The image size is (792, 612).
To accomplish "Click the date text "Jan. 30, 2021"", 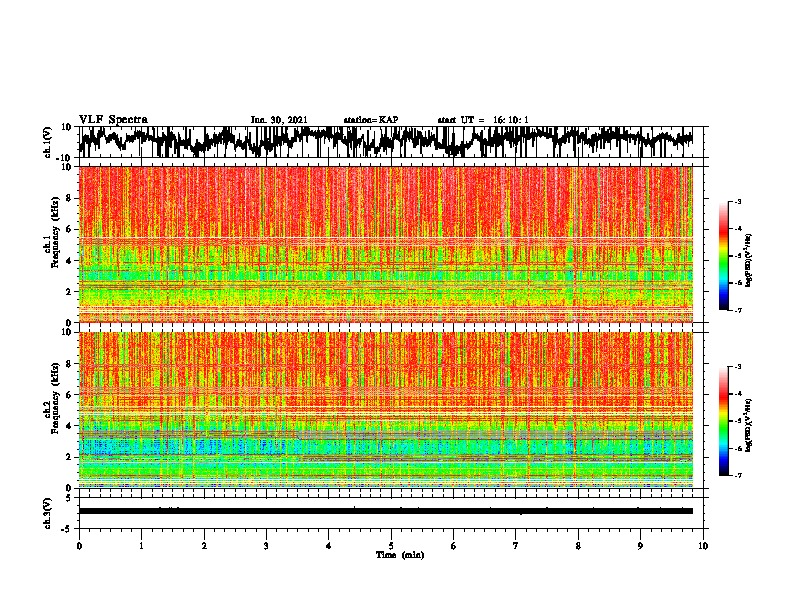I will click(279, 120).
